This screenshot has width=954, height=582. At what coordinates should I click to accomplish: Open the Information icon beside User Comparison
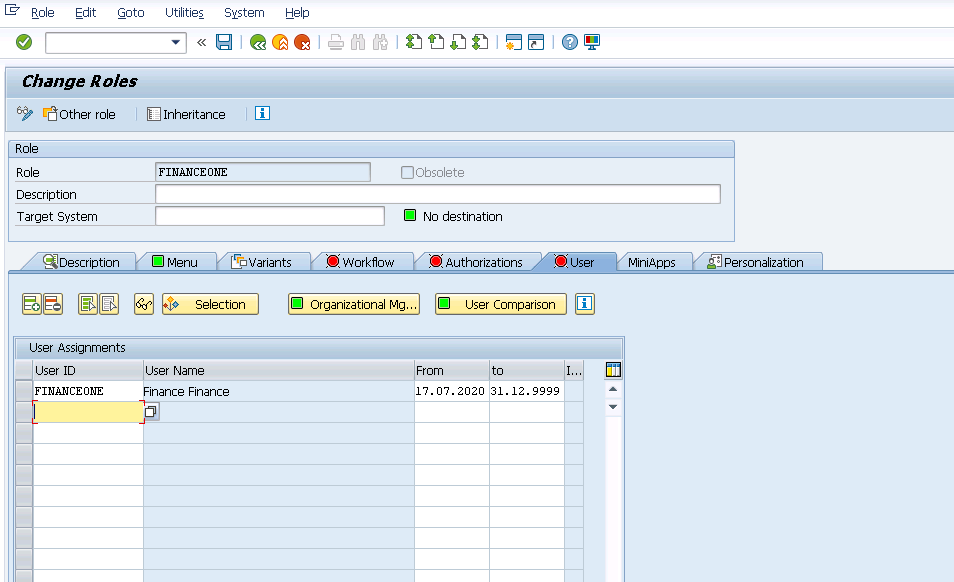[x=585, y=303]
